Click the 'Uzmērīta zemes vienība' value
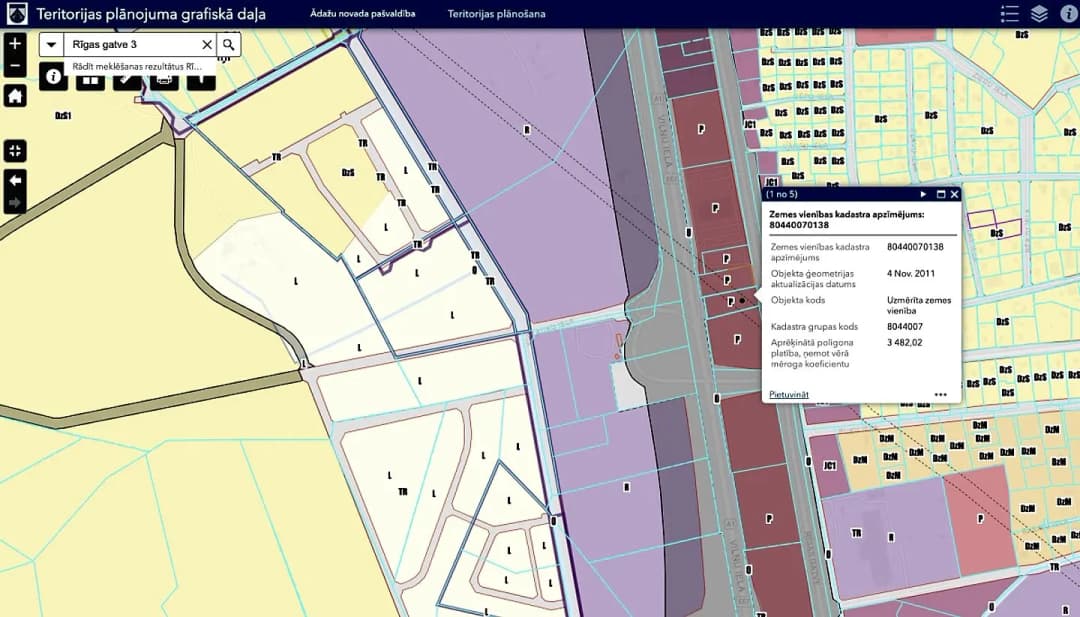 coord(919,305)
